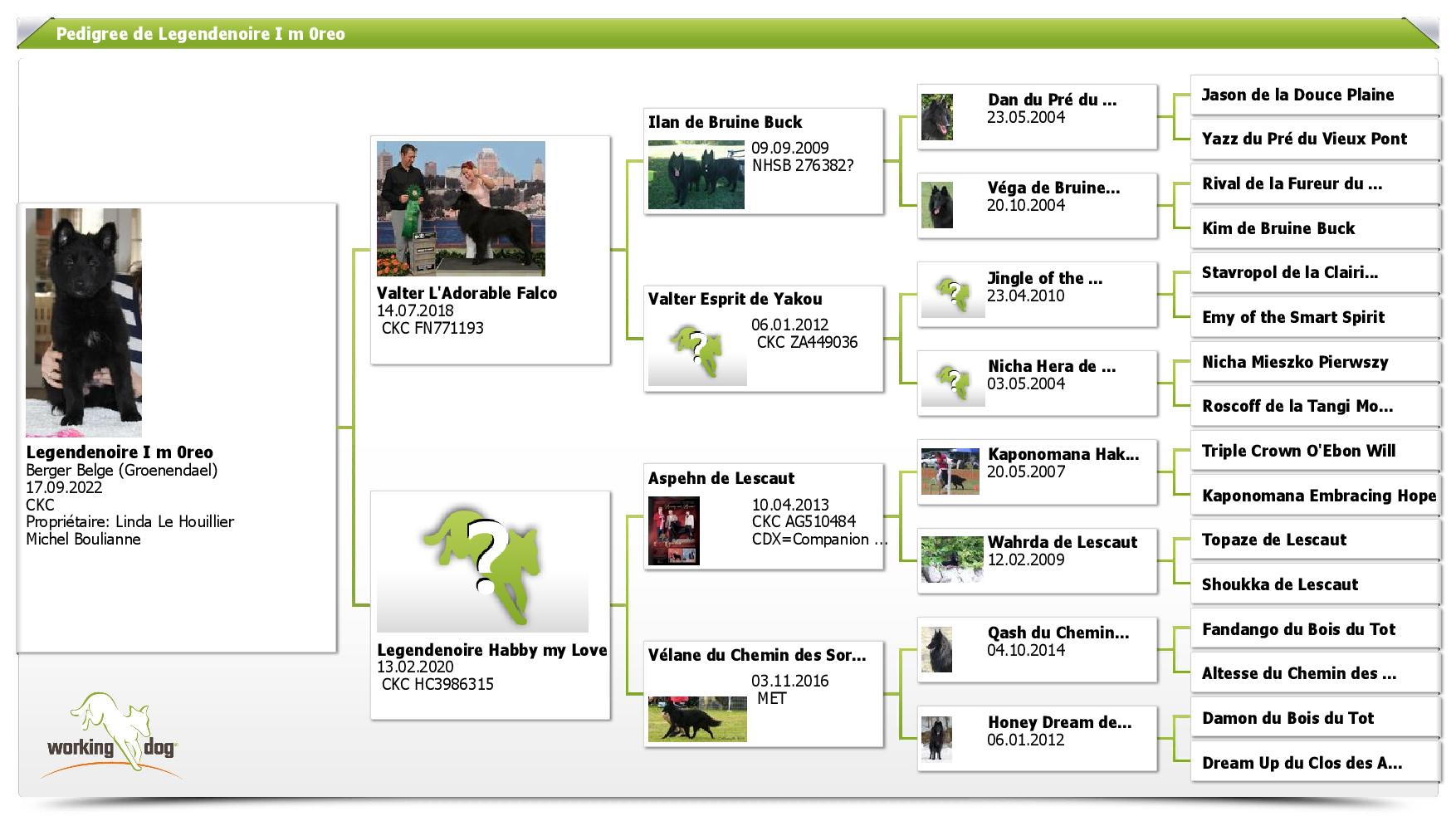Viewport: 1456px width, 816px height.
Task: Open Honey Dream de... name link
Action: pyautogui.click(x=1059, y=722)
